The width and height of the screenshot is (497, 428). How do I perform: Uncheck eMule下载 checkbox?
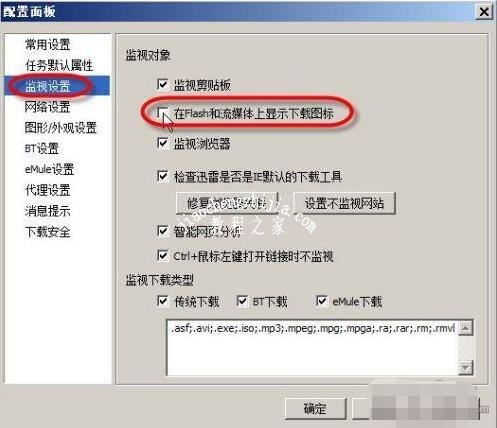[321, 301]
